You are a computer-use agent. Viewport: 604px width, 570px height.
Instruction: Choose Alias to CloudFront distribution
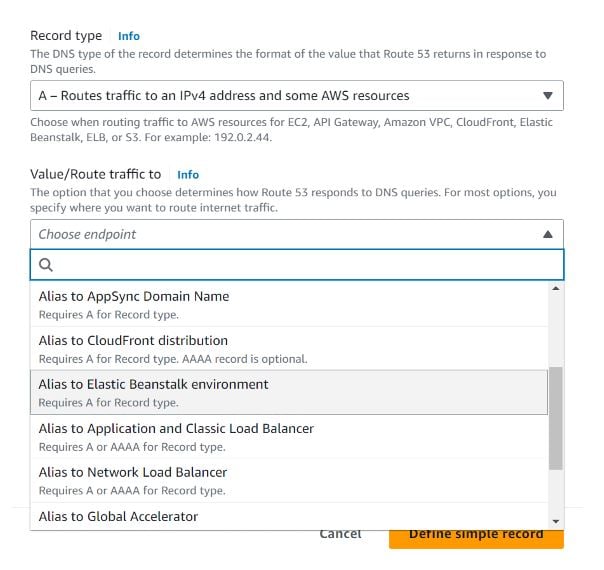[133, 340]
